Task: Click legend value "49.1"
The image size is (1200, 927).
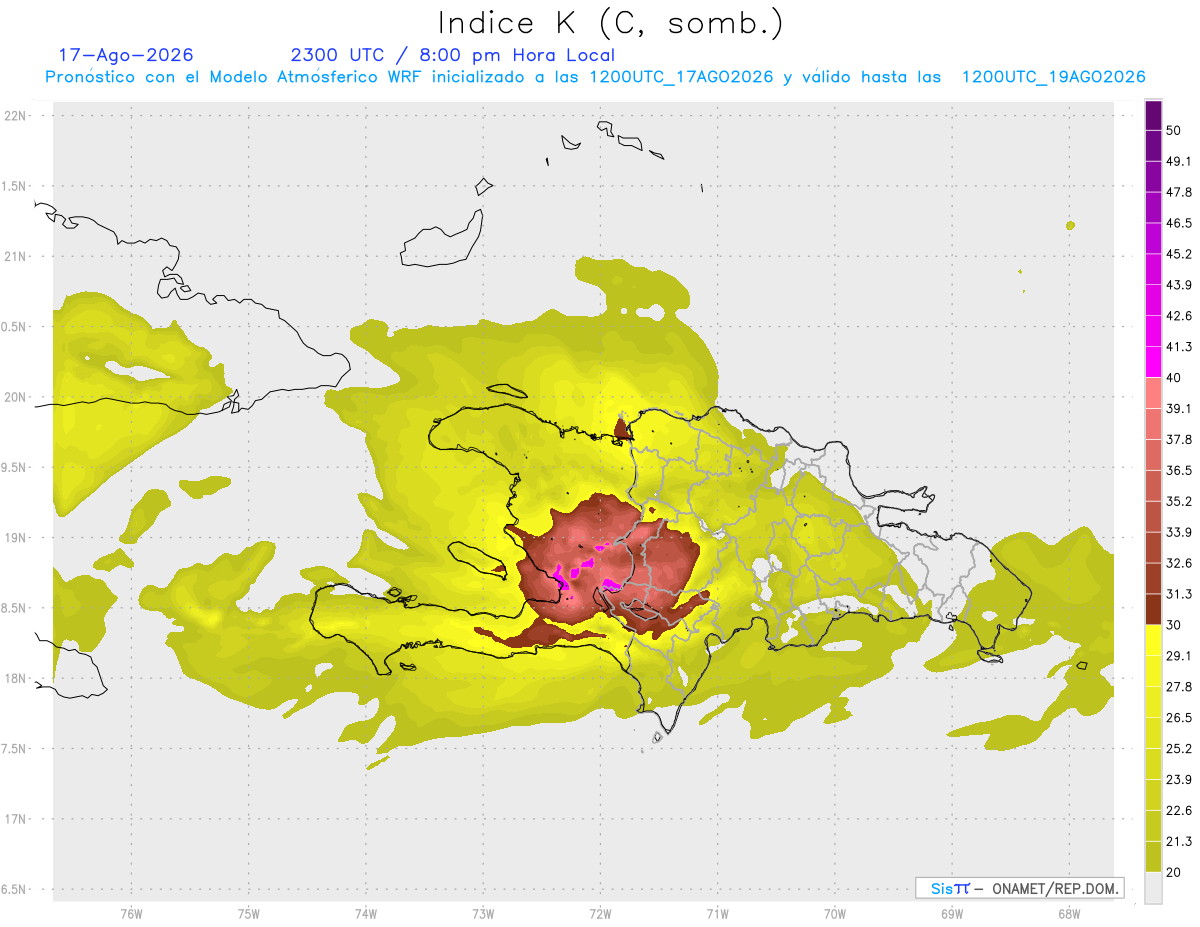Action: coord(1178,161)
